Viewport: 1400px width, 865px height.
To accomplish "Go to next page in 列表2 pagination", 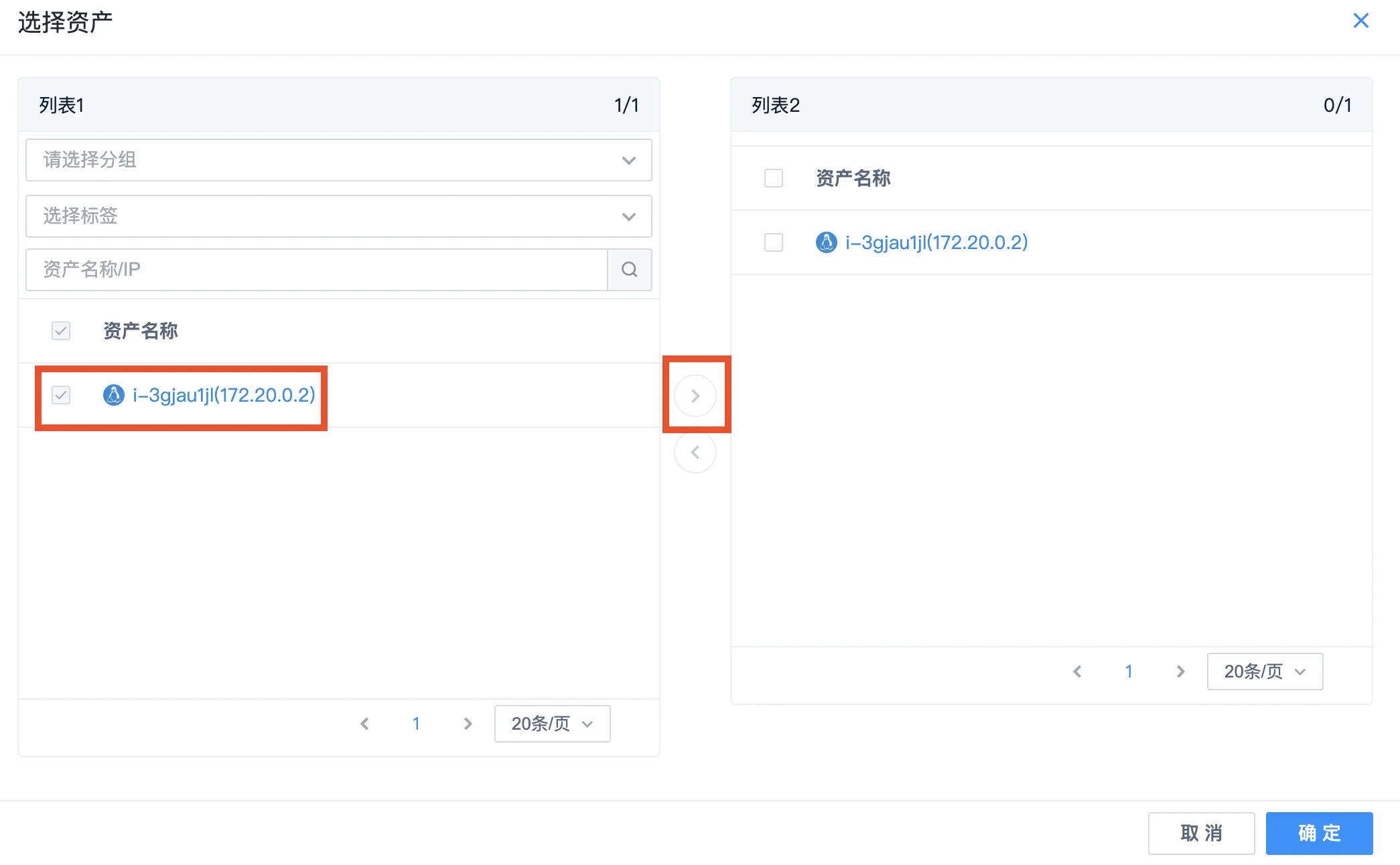I will click(x=1180, y=672).
